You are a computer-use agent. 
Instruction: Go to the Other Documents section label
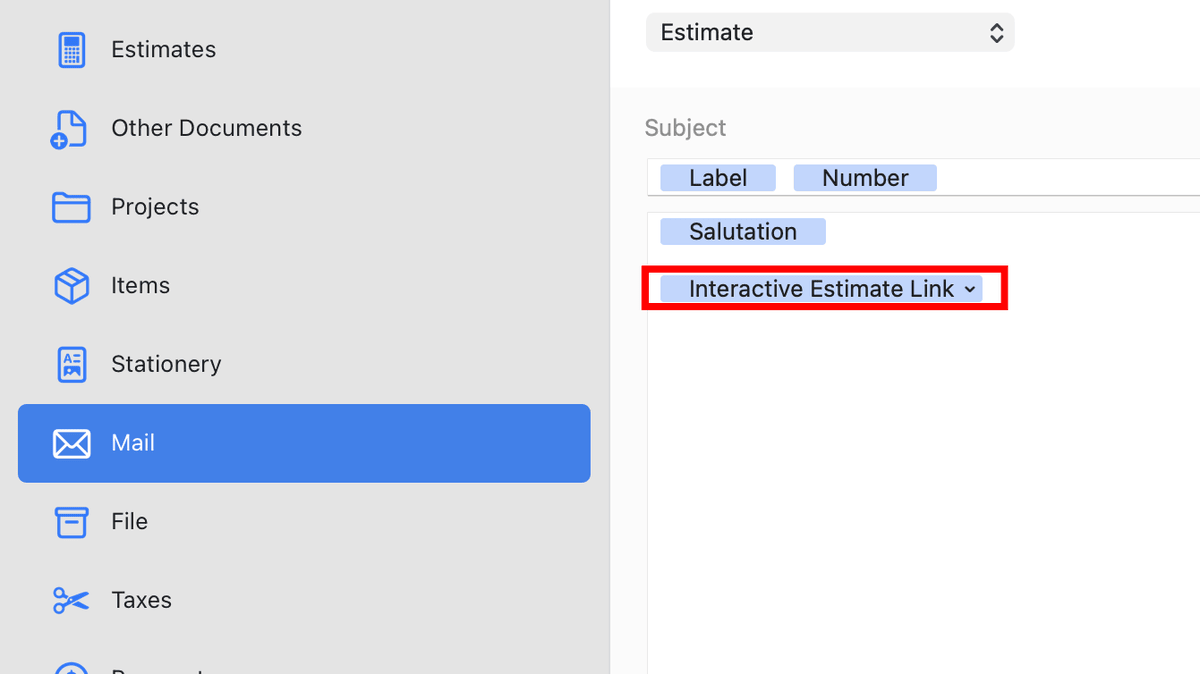(x=206, y=128)
